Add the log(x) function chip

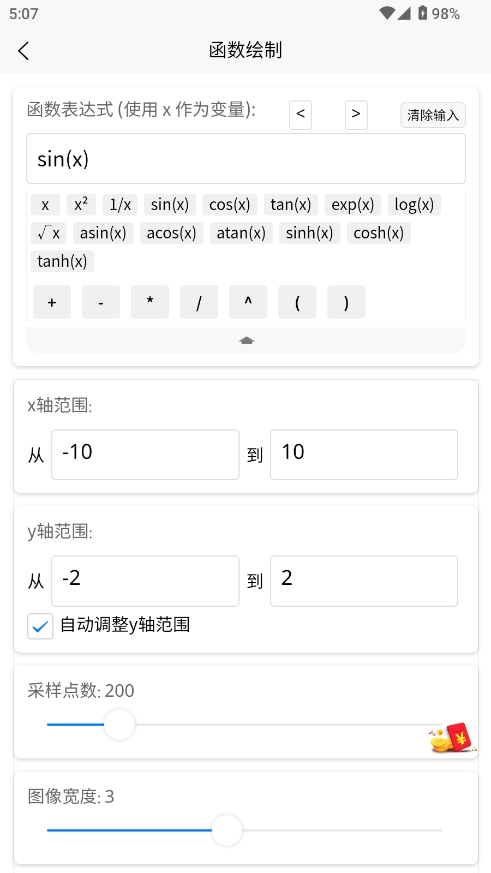point(414,204)
